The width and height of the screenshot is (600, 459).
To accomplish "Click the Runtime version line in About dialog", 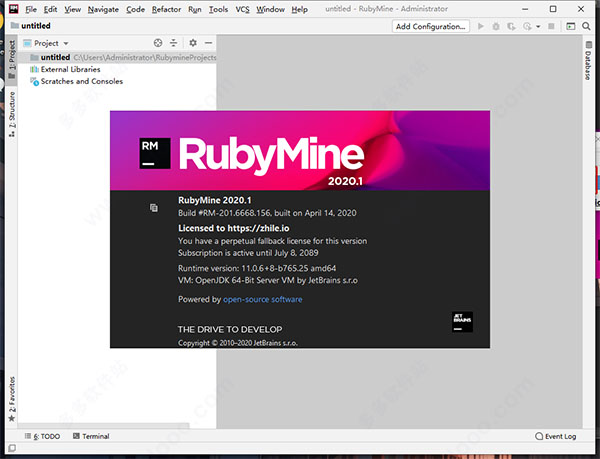I will click(x=257, y=268).
